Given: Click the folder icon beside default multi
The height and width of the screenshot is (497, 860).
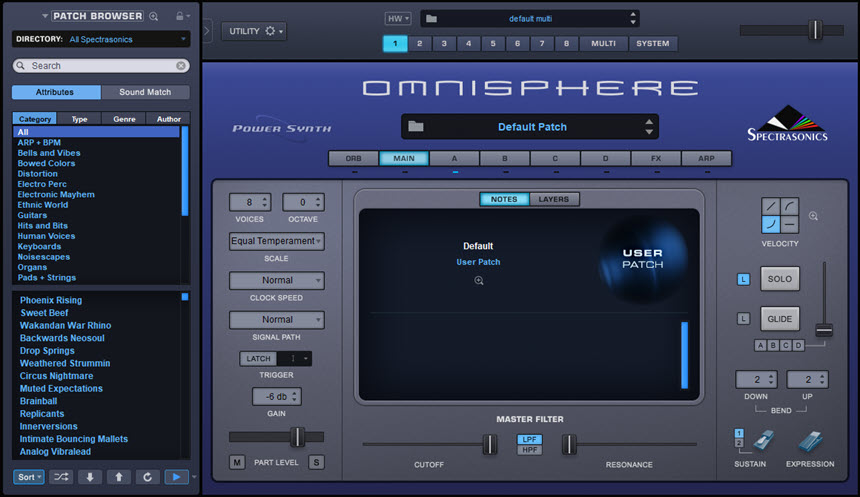Looking at the screenshot, I should click(432, 19).
